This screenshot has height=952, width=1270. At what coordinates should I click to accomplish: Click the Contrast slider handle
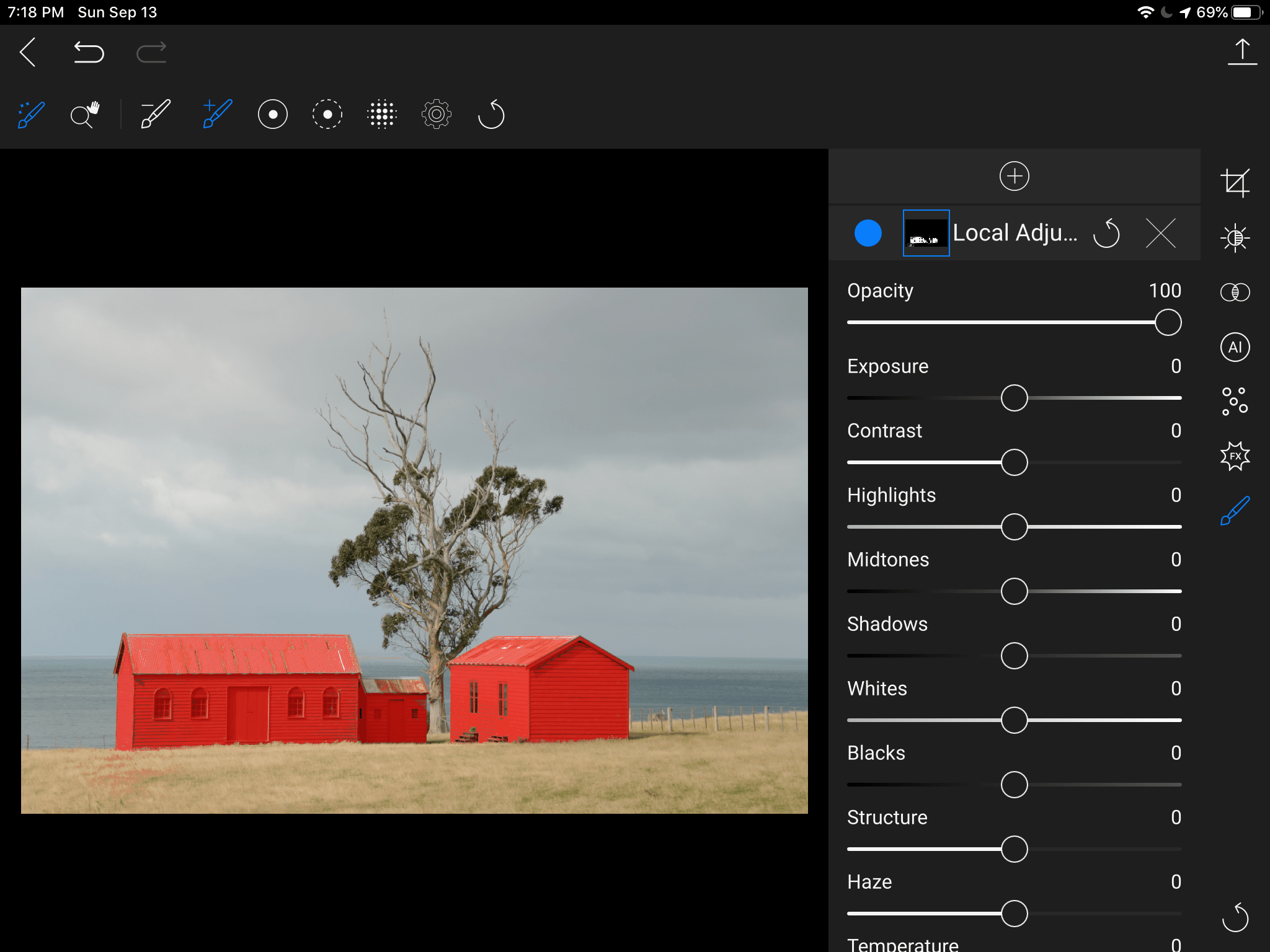(x=1015, y=462)
